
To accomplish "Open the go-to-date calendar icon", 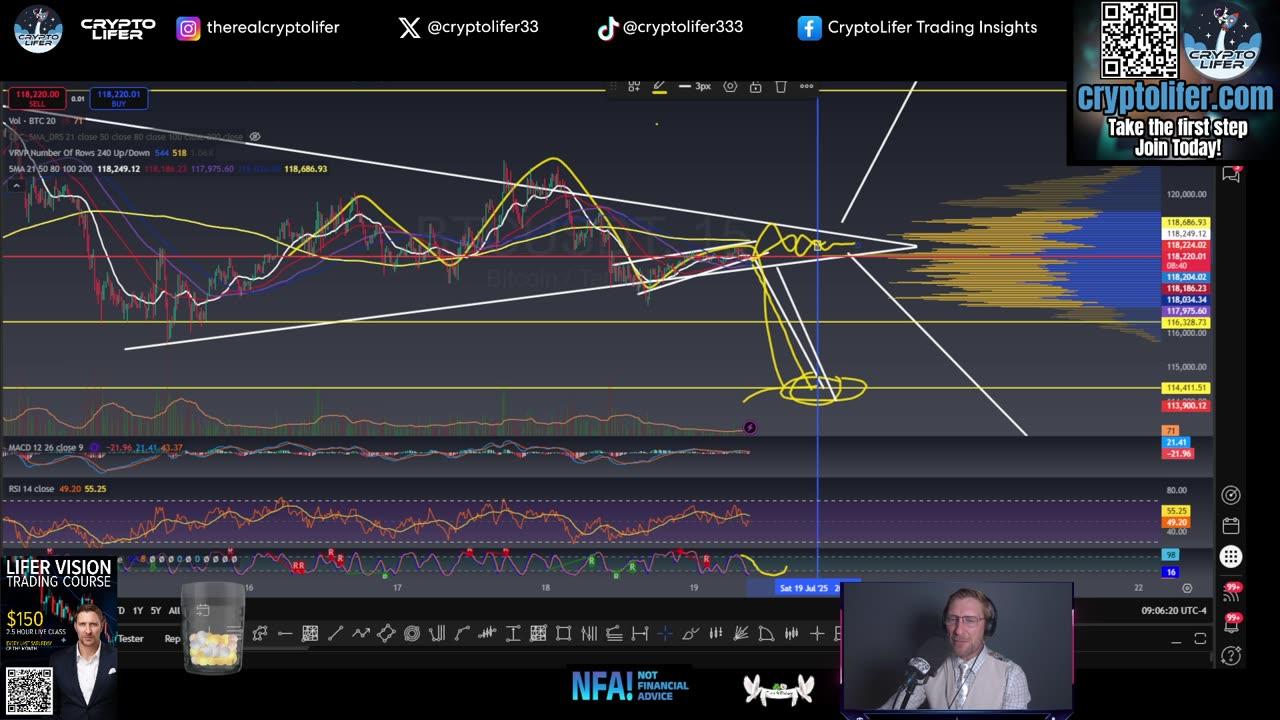I will pyautogui.click(x=202, y=611).
